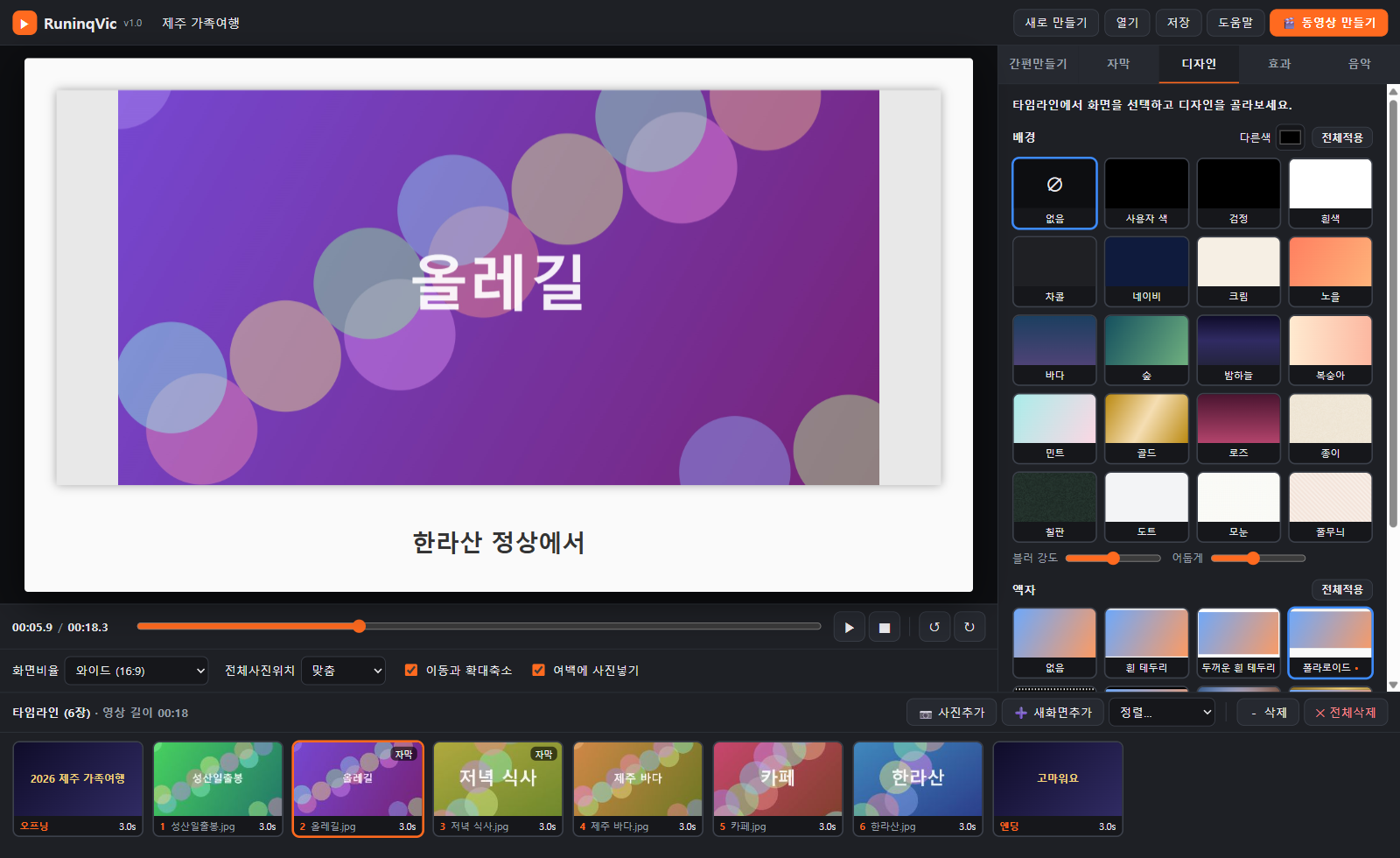Adjust the 블러 강도 slider

[1113, 558]
